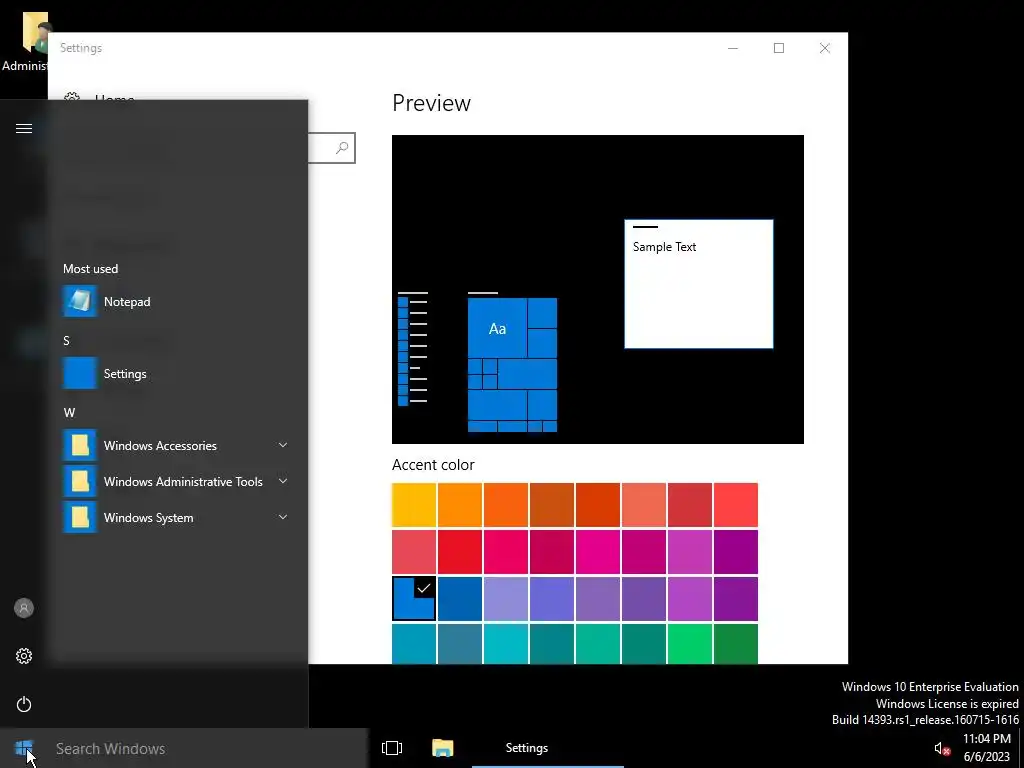Select the yellow gold accent color
The image size is (1024, 768).
(414, 505)
